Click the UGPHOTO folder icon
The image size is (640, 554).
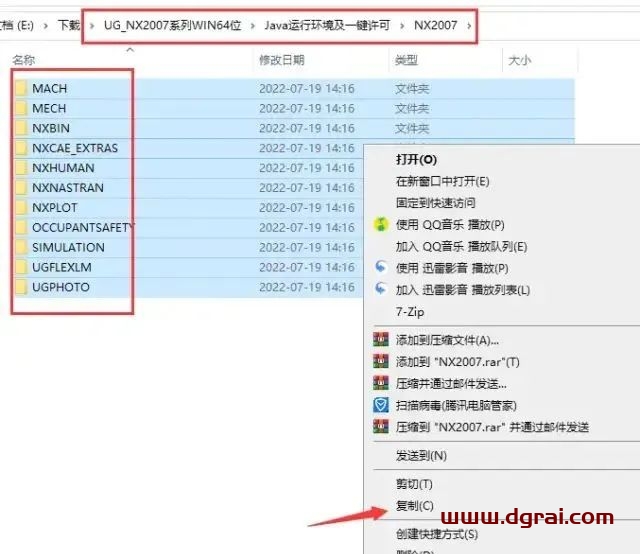(21, 287)
